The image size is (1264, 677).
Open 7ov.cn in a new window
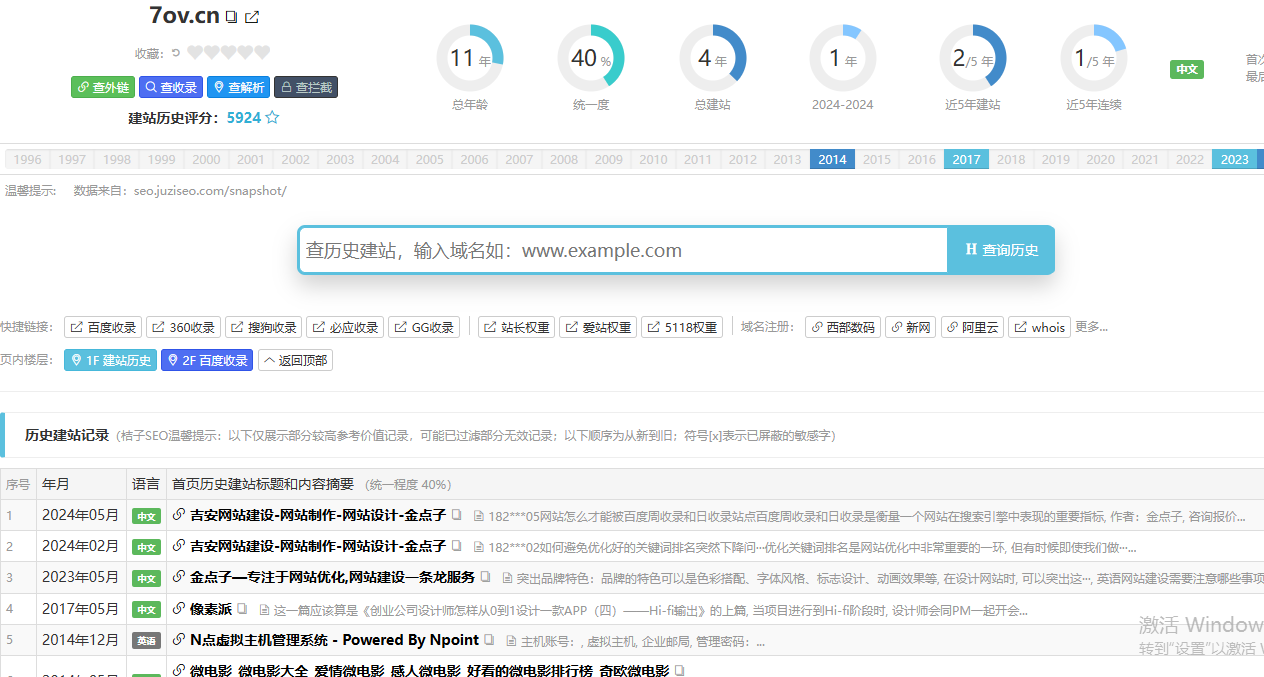(252, 16)
